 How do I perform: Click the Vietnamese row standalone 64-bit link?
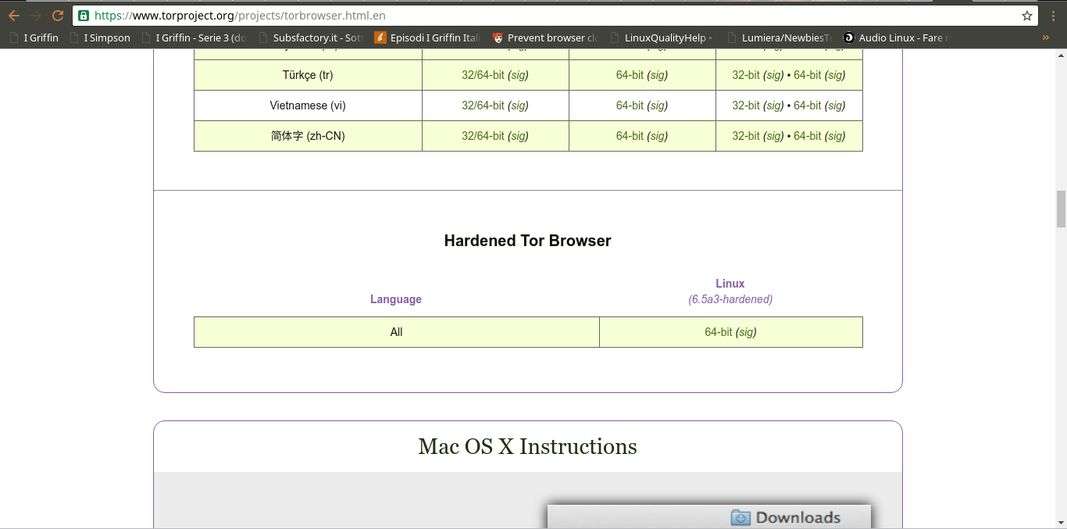pyautogui.click(x=629, y=106)
